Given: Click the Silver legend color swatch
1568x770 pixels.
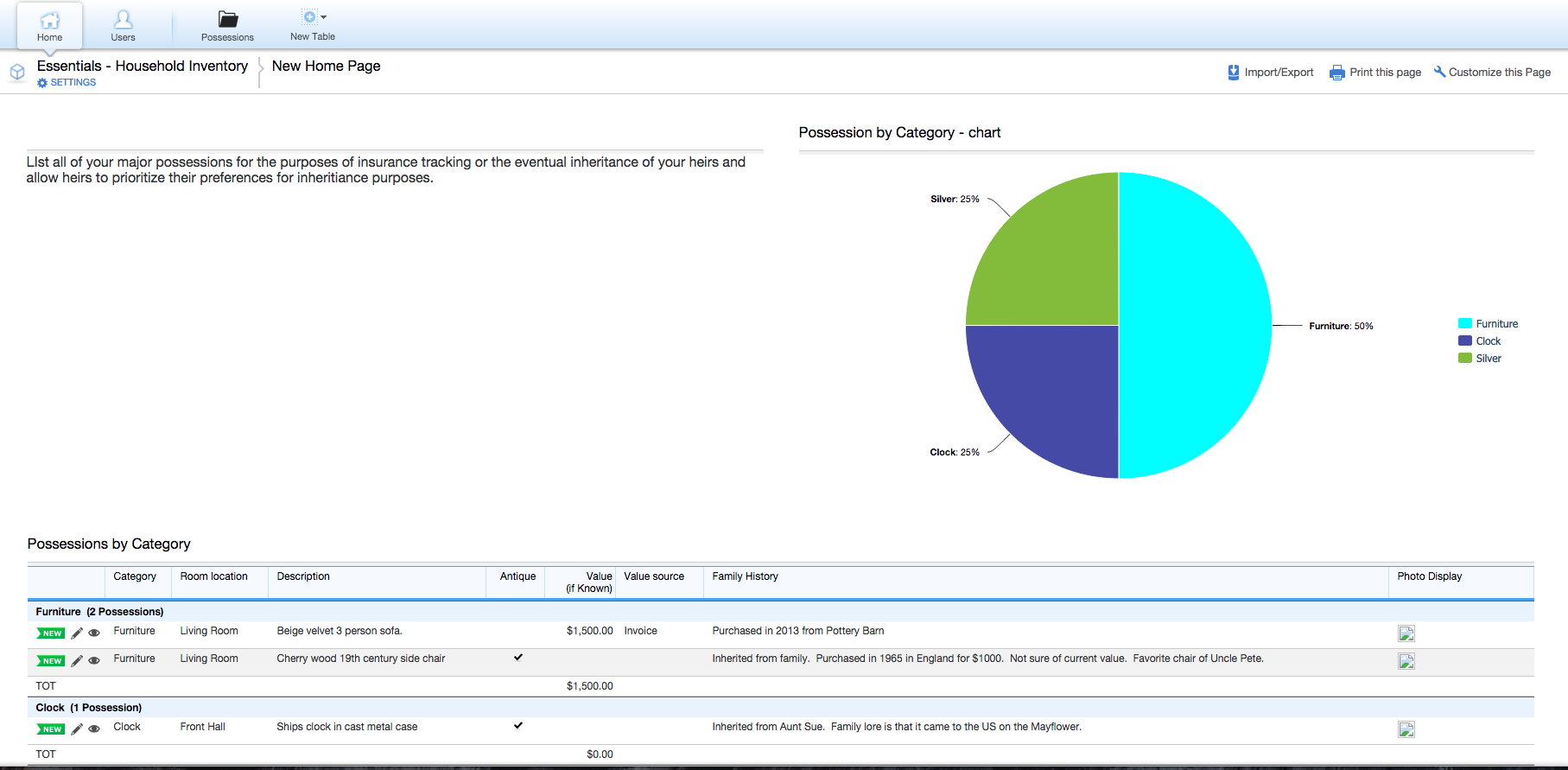Looking at the screenshot, I should coord(1465,358).
